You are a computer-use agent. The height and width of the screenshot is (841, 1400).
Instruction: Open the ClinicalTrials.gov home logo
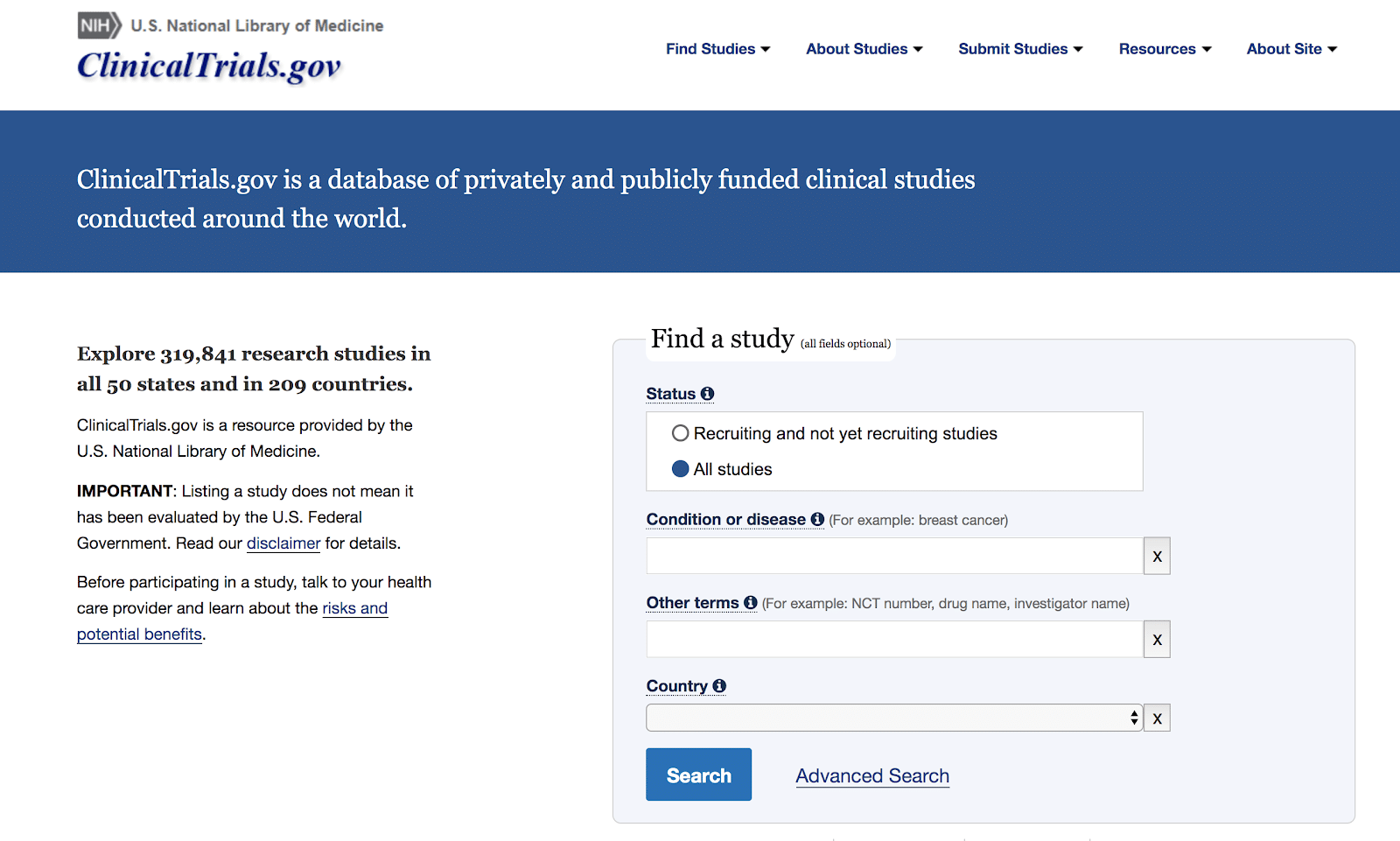tap(208, 66)
